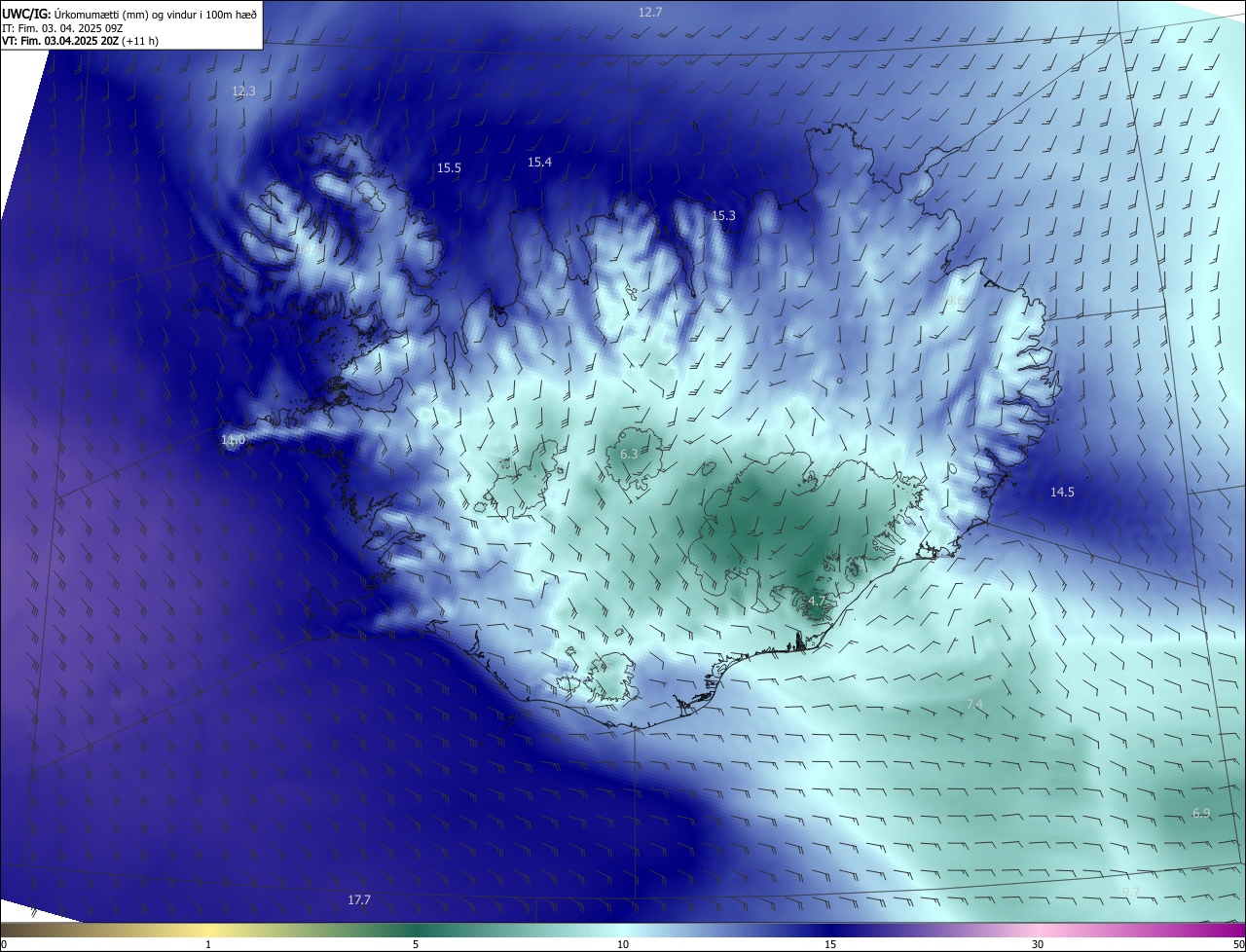Click the 6.3 value on the central glacier
The width and height of the screenshot is (1246, 952).
[x=629, y=455]
